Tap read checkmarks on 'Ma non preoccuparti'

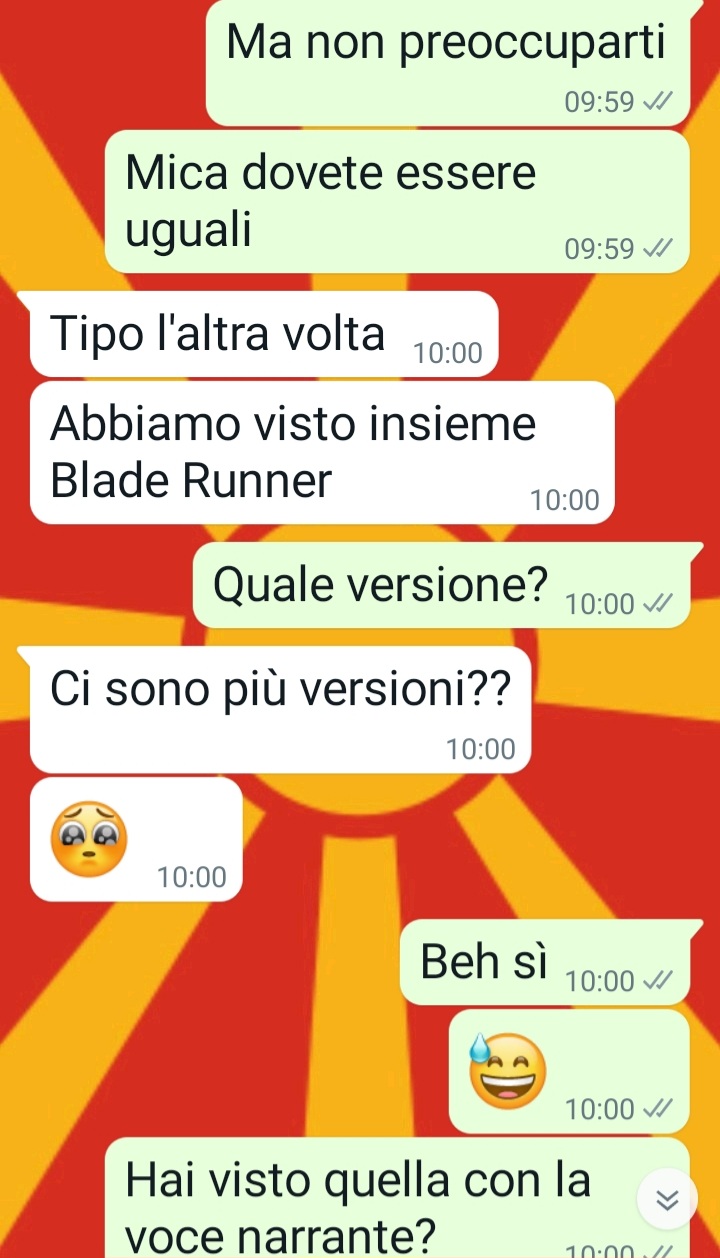tap(657, 102)
